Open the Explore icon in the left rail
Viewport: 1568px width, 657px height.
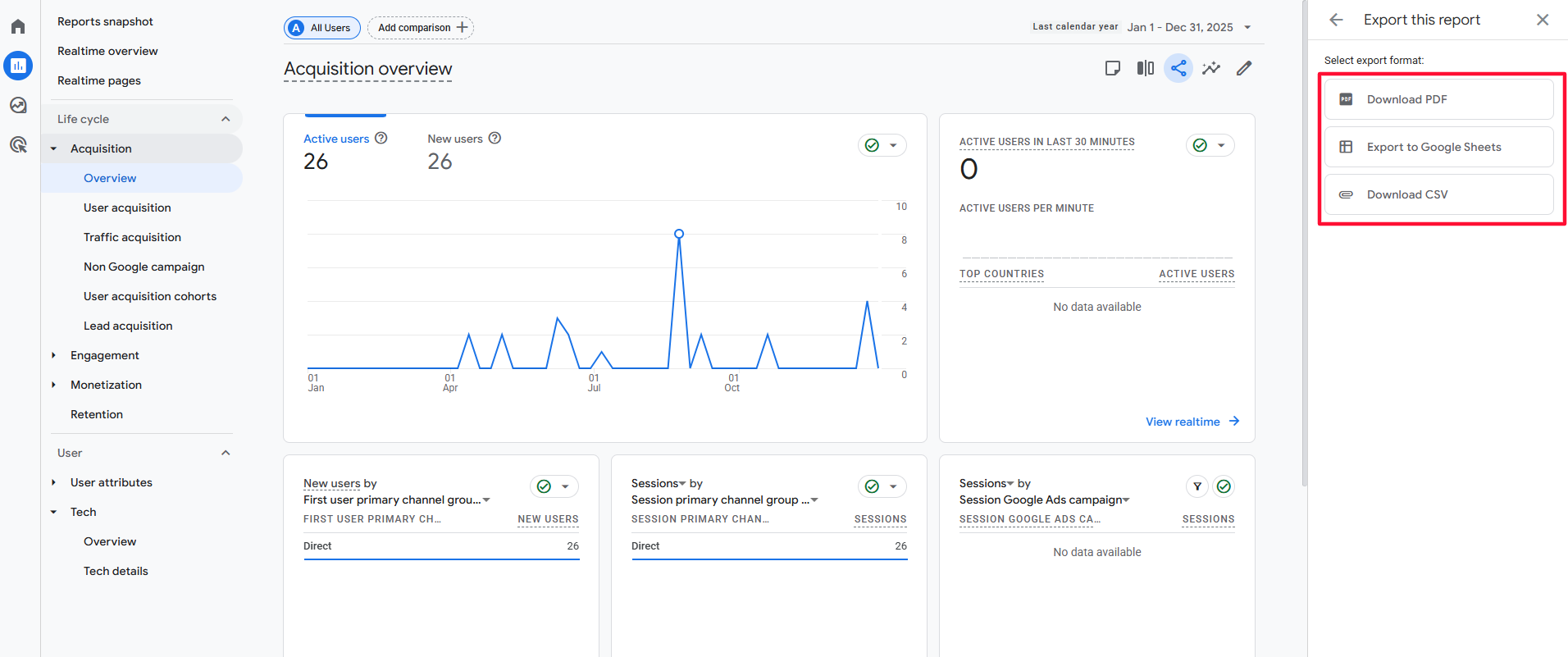pyautogui.click(x=18, y=105)
